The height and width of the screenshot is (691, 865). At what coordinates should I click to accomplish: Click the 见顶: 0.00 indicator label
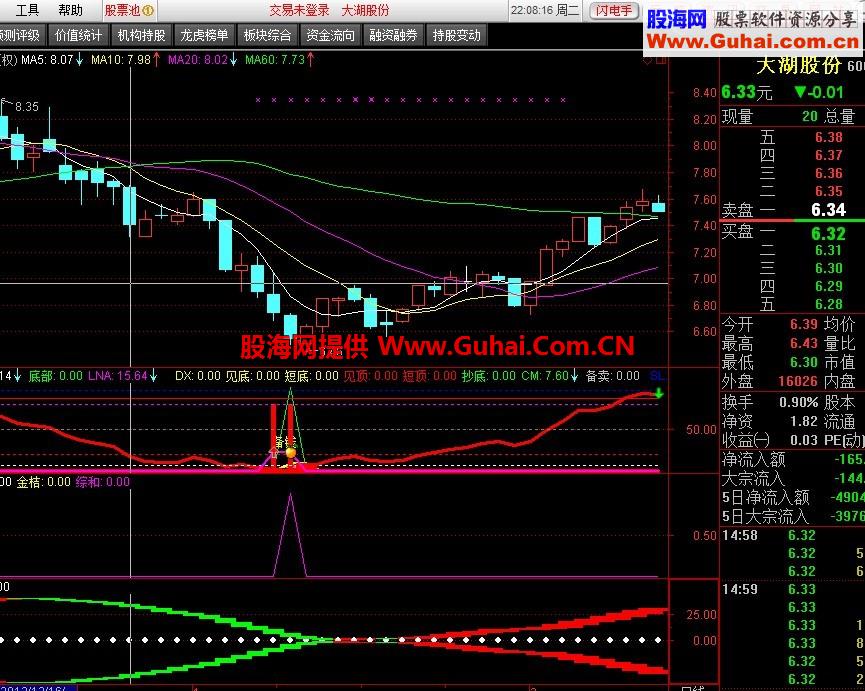tap(370, 376)
